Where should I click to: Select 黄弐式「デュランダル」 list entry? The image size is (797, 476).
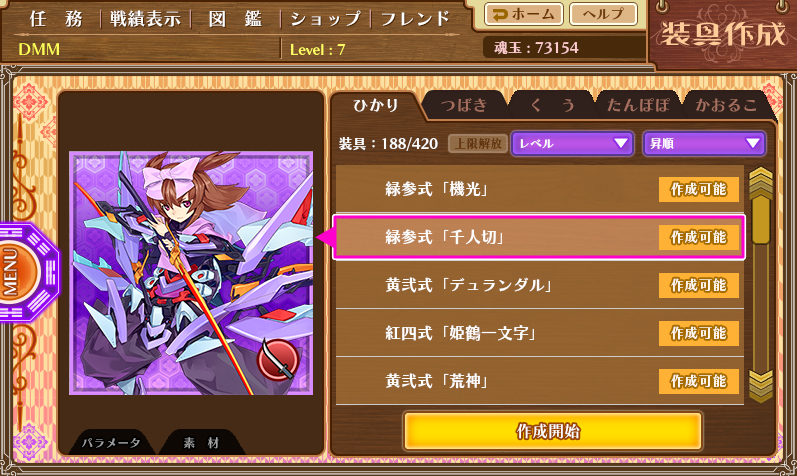click(x=539, y=285)
